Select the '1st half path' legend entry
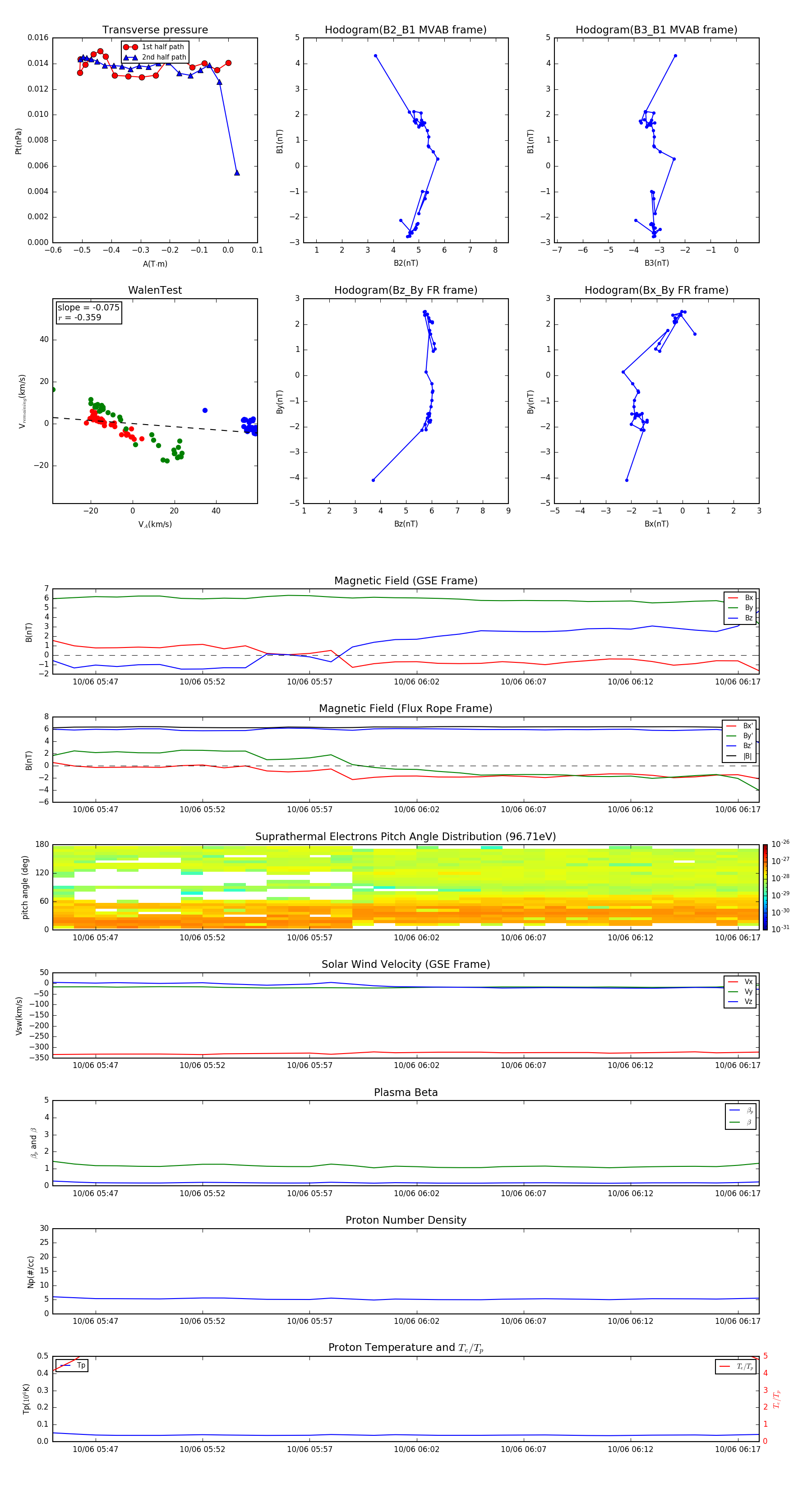Screen dimensions: 812x1489 (154, 47)
